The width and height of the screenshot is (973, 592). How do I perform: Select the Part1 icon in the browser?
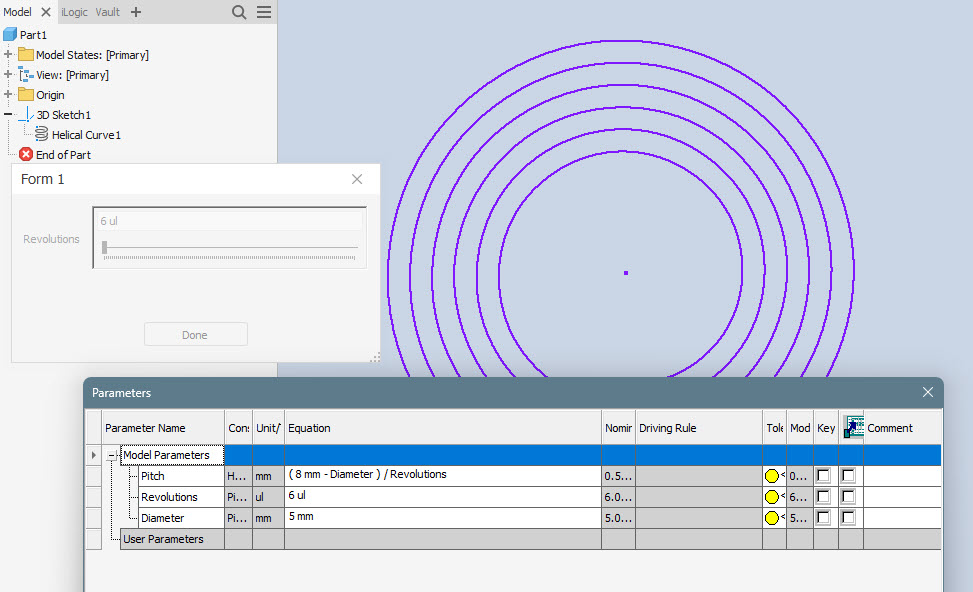coord(12,34)
